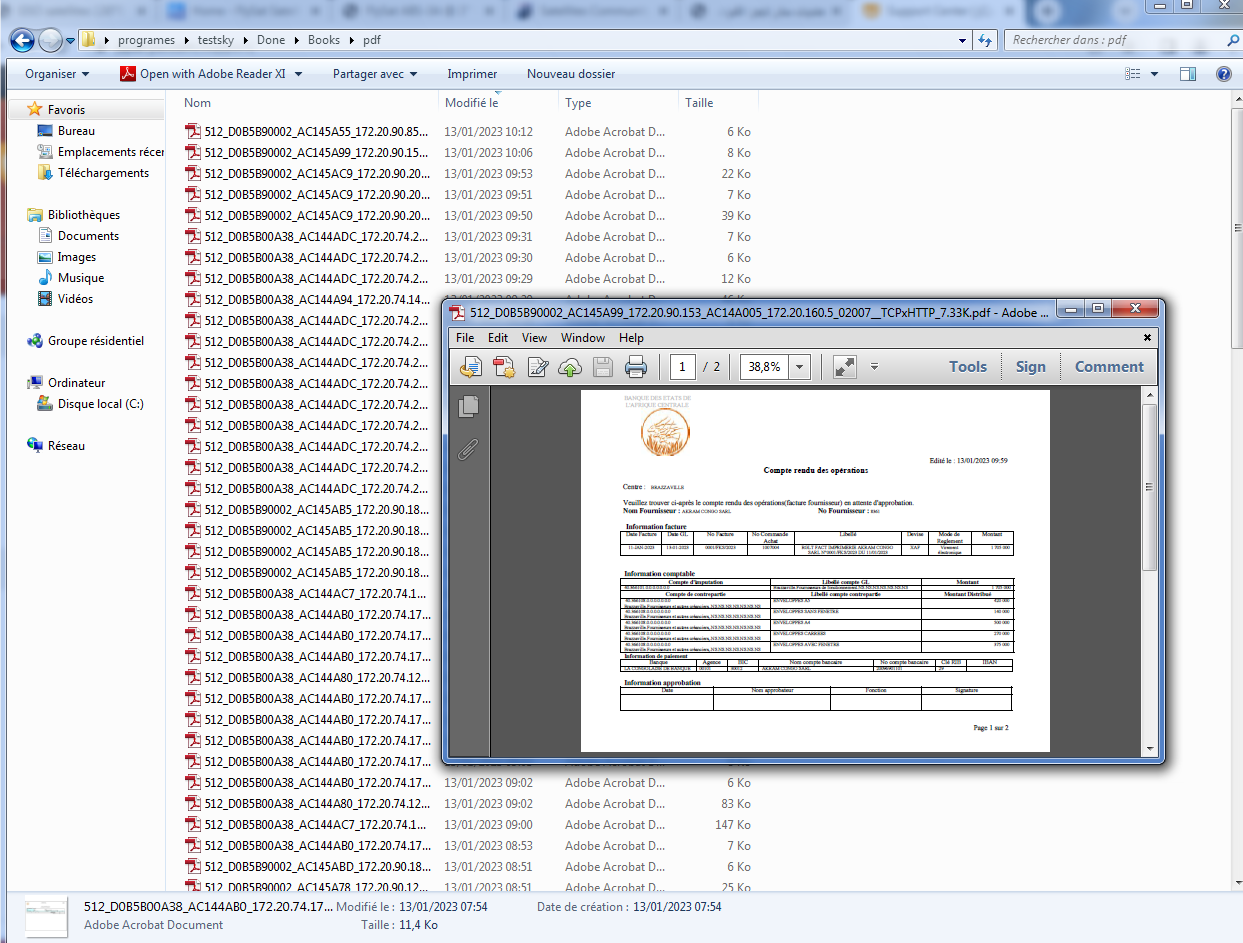Click the page number input field
This screenshot has height=943, width=1243.
(682, 367)
